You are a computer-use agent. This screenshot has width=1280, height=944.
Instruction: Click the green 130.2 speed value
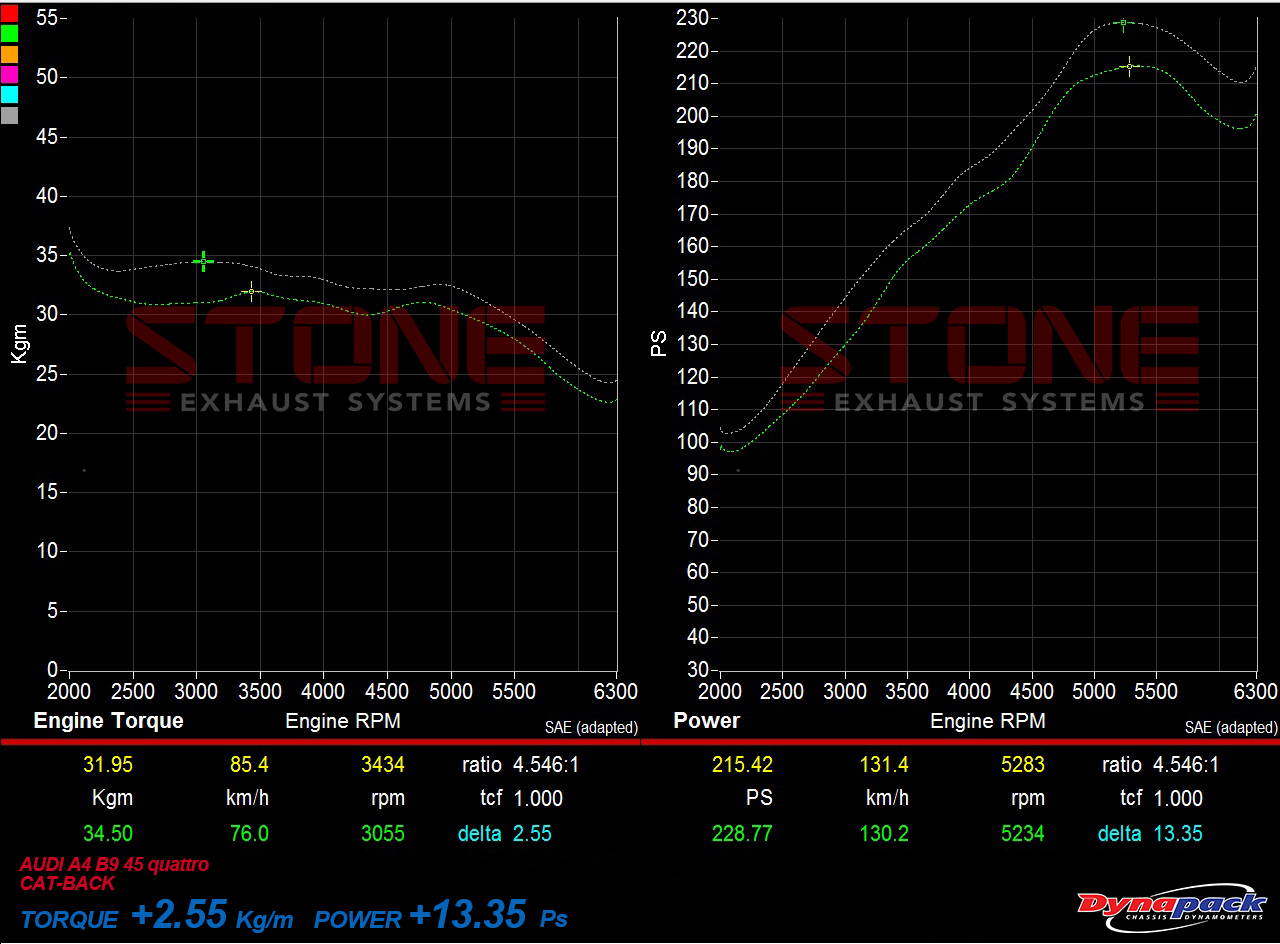(x=884, y=833)
